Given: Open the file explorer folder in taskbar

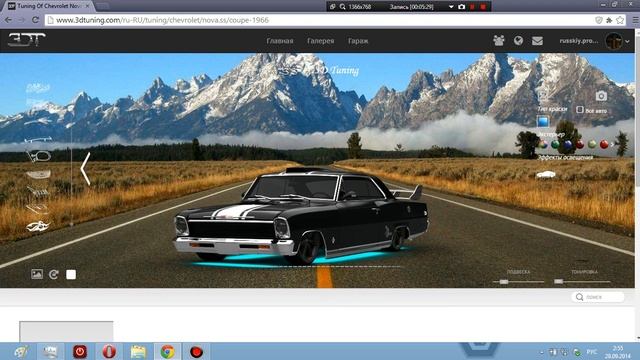Looking at the screenshot, I should point(138,351).
